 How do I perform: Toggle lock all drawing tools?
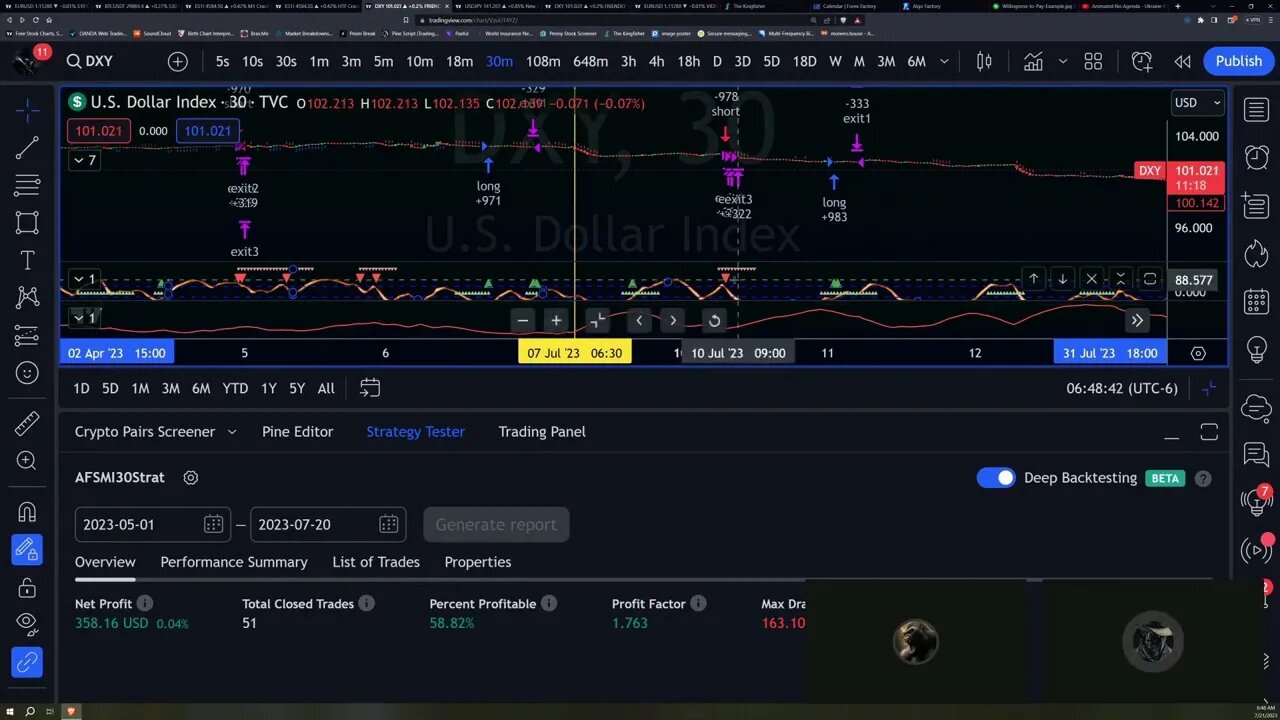point(27,587)
